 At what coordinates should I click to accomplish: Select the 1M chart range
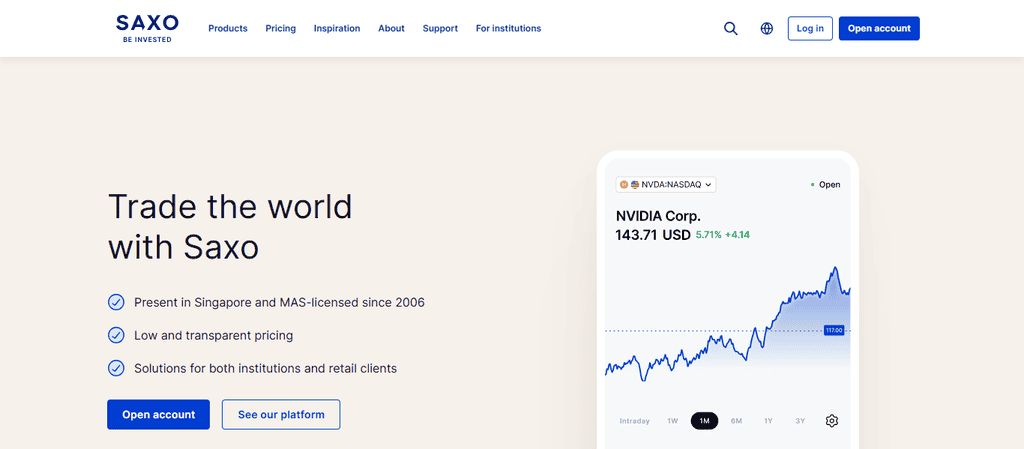[x=705, y=421]
